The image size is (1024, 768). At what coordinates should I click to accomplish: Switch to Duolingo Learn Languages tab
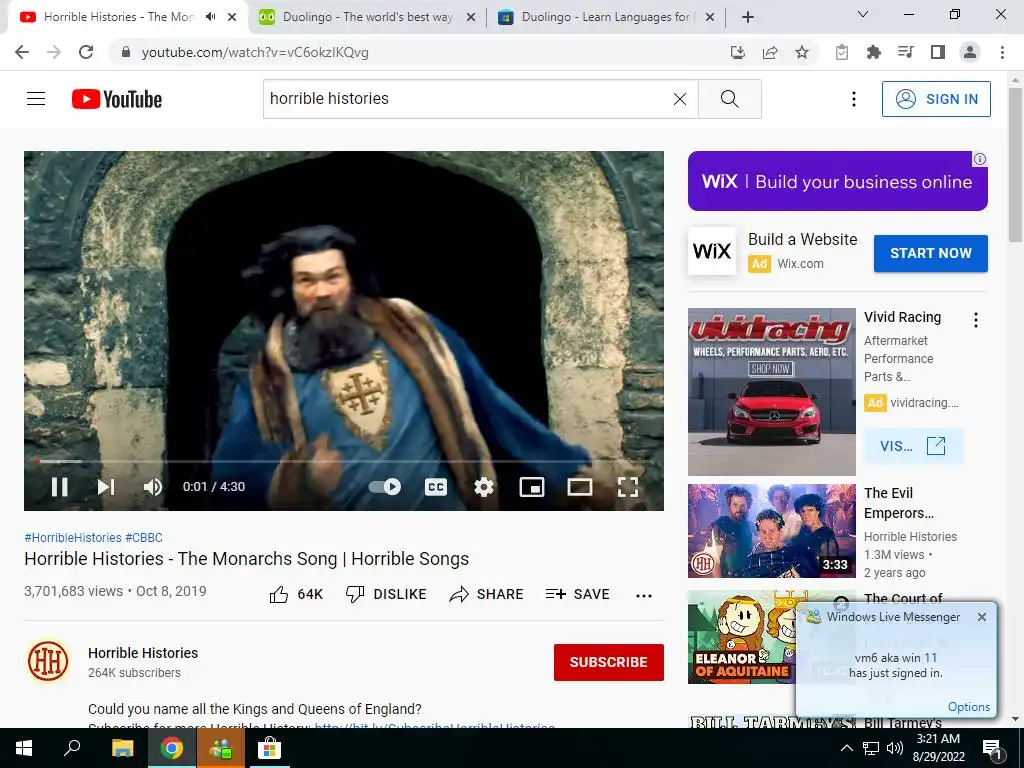606,17
